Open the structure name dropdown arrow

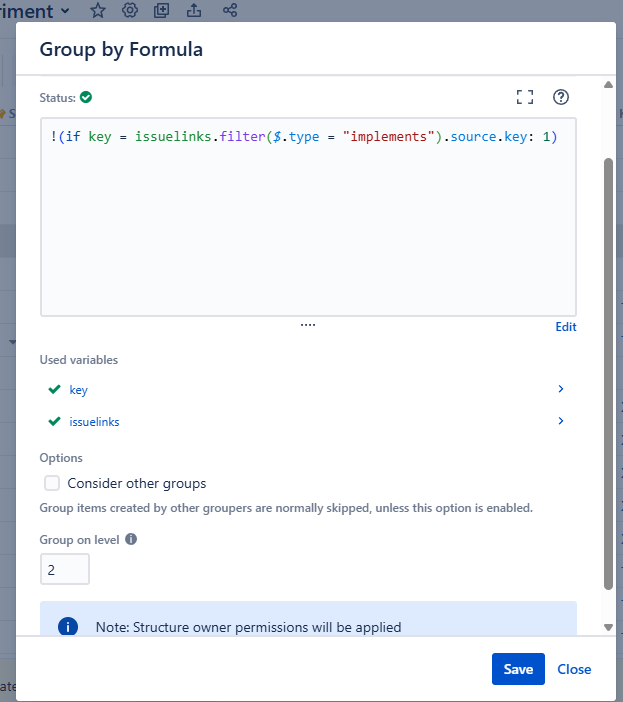65,10
